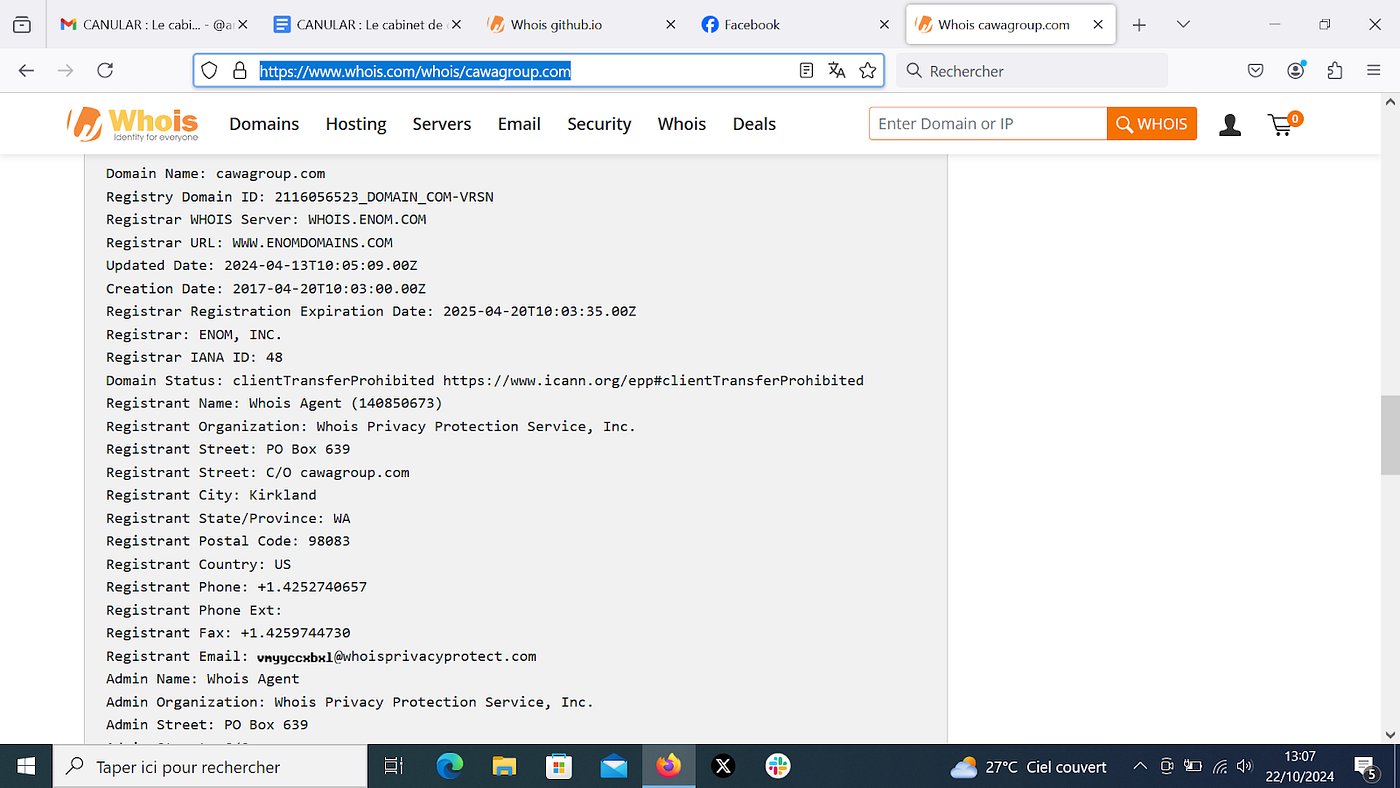The height and width of the screenshot is (788, 1400).
Task: Click the translate page icon
Action: click(837, 71)
